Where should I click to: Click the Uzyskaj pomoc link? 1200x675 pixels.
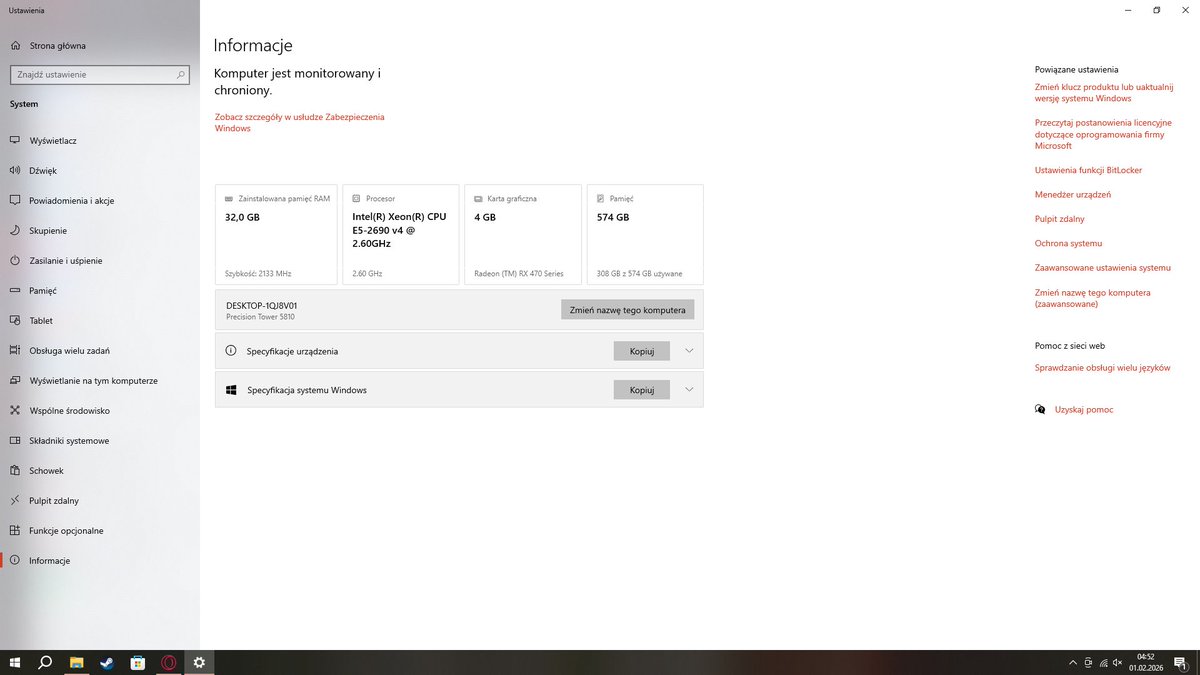click(x=1084, y=410)
